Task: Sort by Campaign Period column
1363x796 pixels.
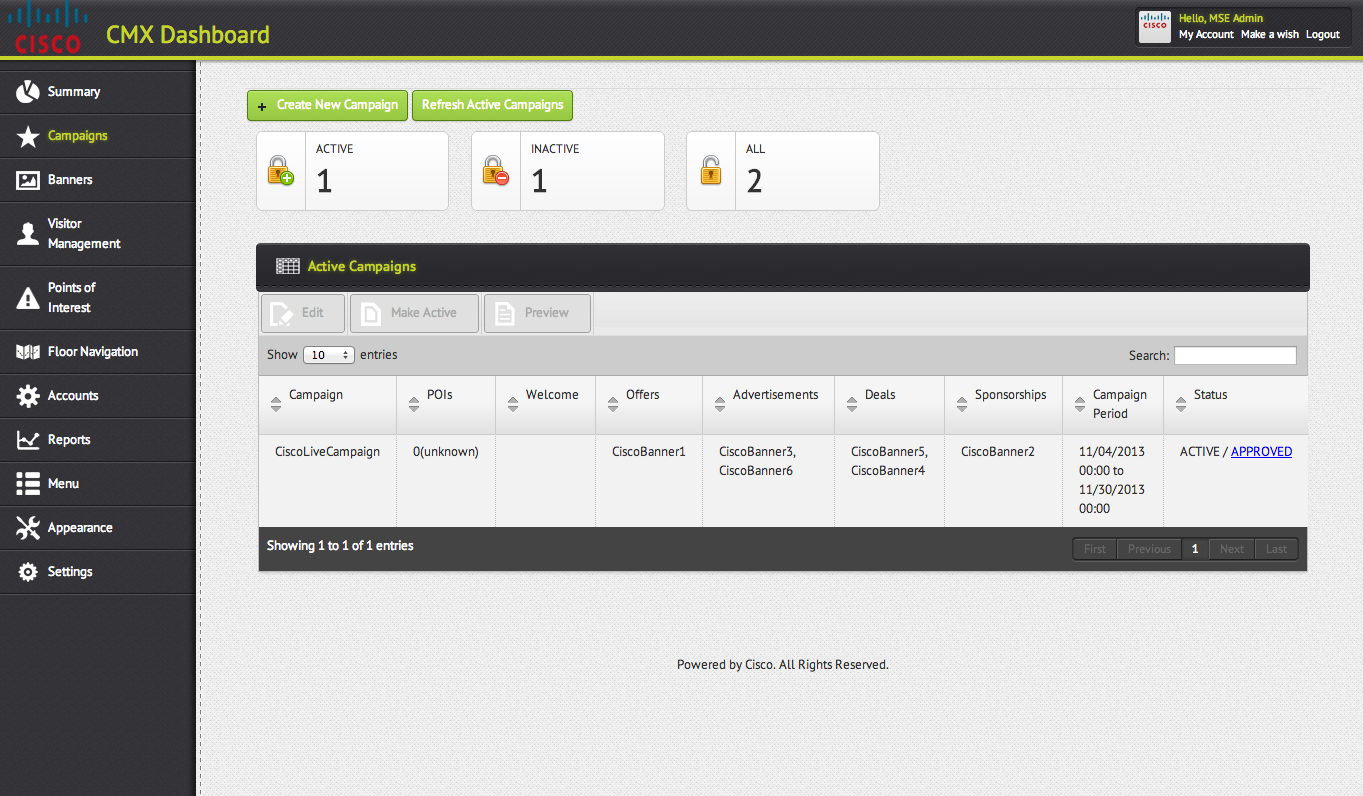Action: (x=1119, y=404)
